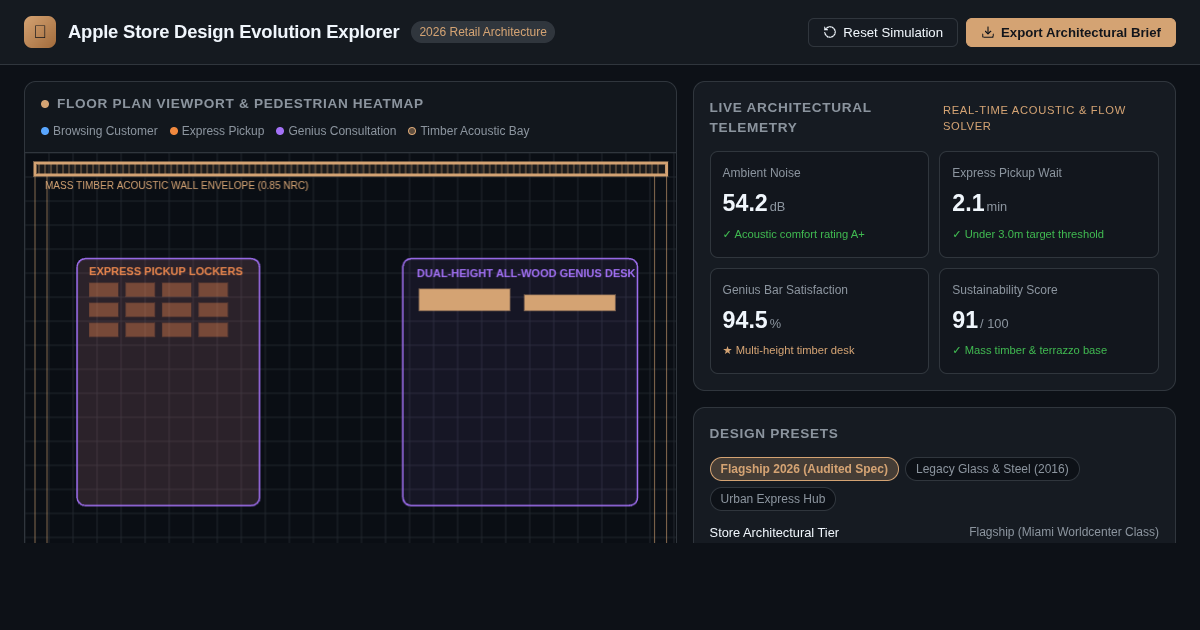Click the Store Architectural Tier label
The width and height of the screenshot is (1200, 630).
[x=774, y=532]
